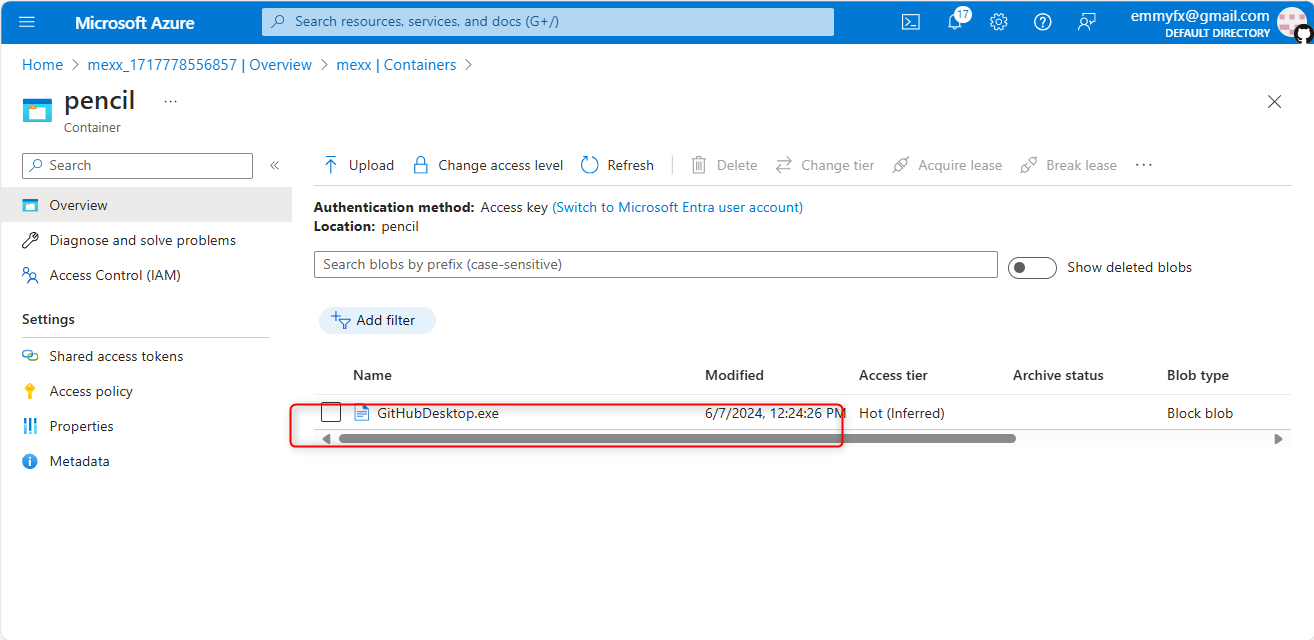
Task: Open the Feedback icon
Action: click(x=1087, y=22)
